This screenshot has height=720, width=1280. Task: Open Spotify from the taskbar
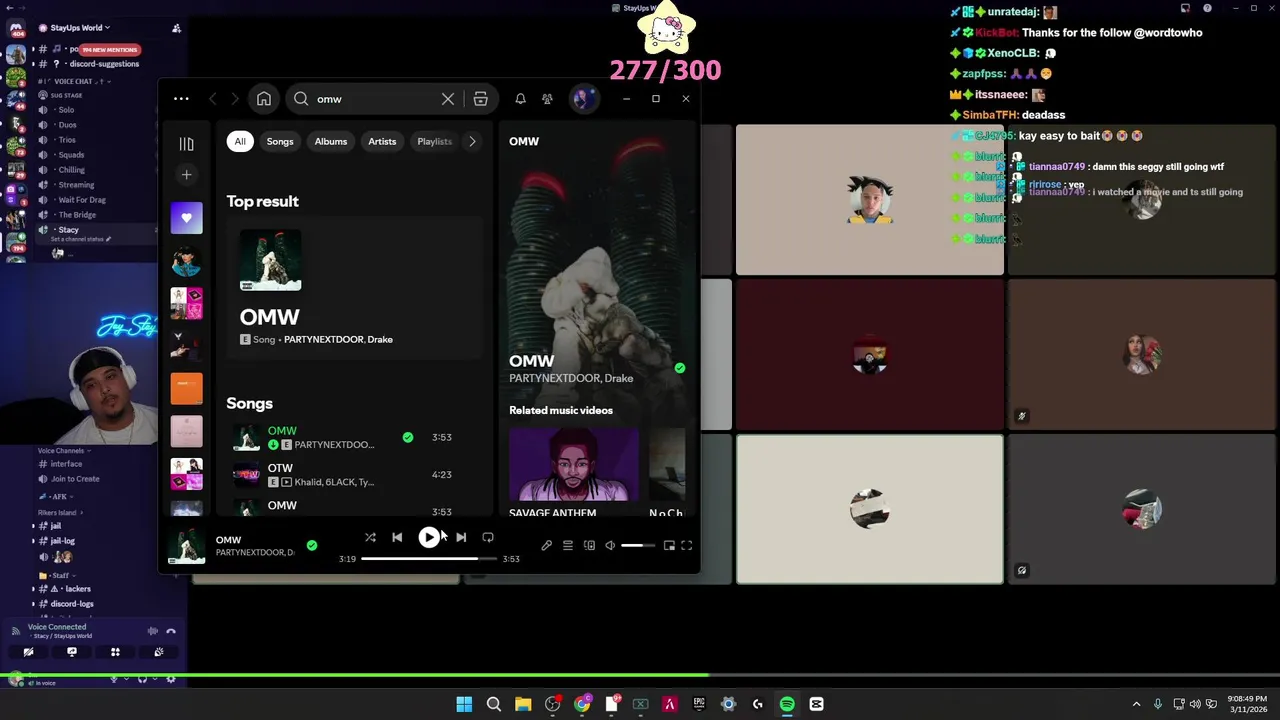pyautogui.click(x=787, y=704)
